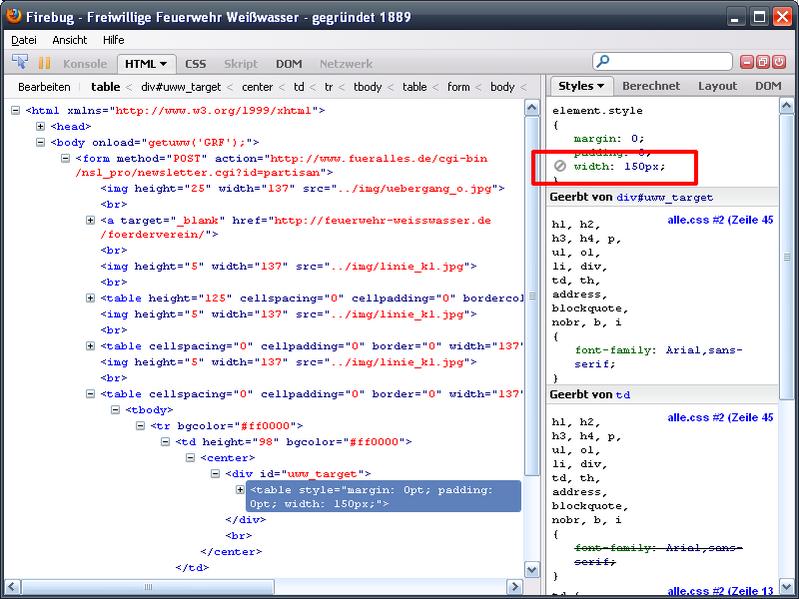The image size is (799, 599).
Task: Open the Styles panel dropdown menu
Action: point(600,87)
